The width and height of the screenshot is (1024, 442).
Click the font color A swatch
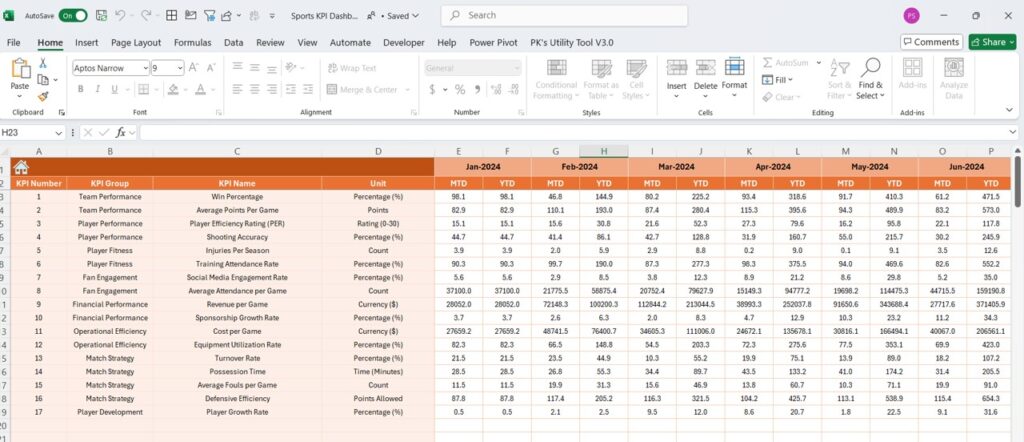point(201,89)
